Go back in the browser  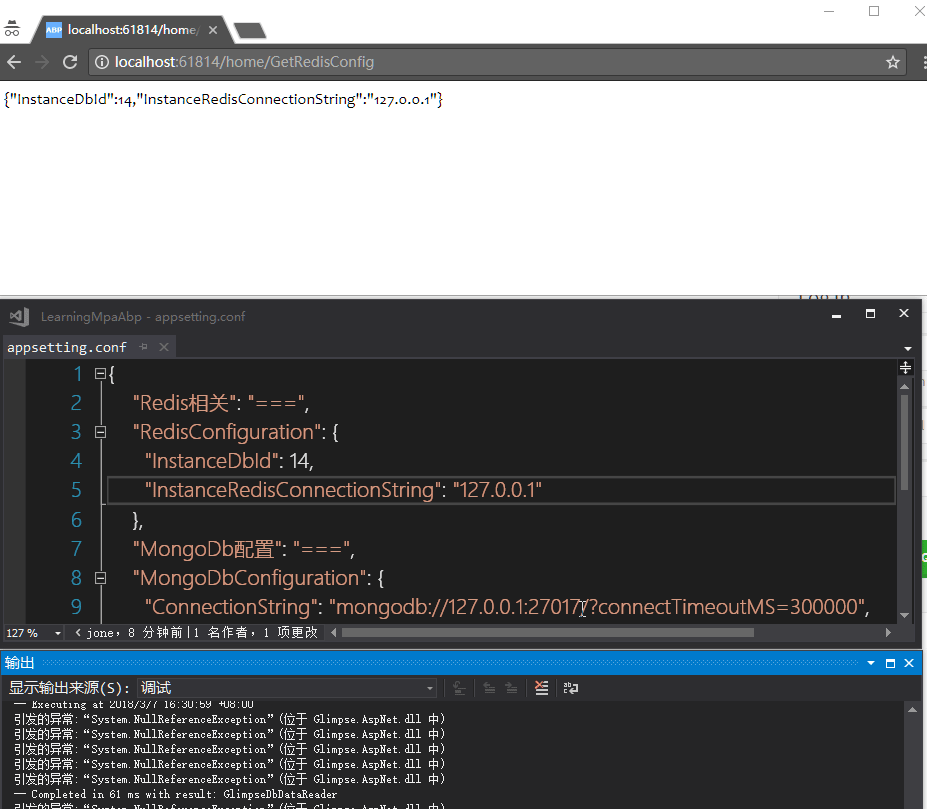click(14, 62)
